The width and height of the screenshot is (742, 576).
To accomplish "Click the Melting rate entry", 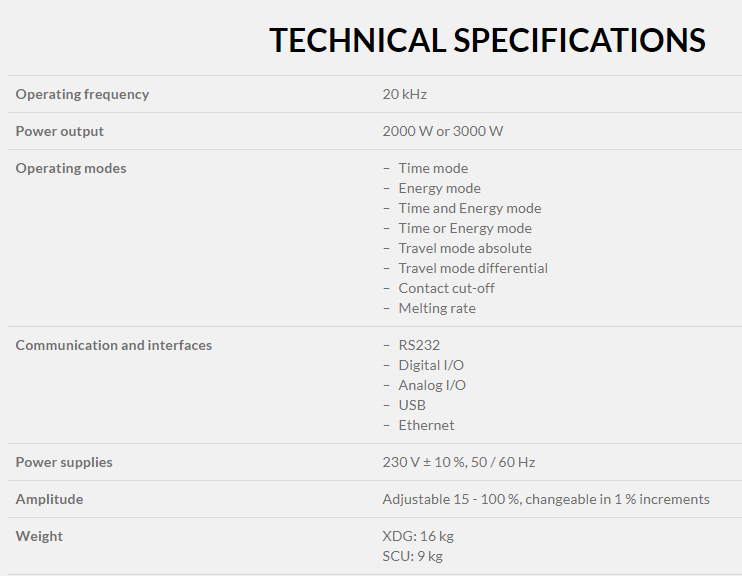I will [436, 308].
